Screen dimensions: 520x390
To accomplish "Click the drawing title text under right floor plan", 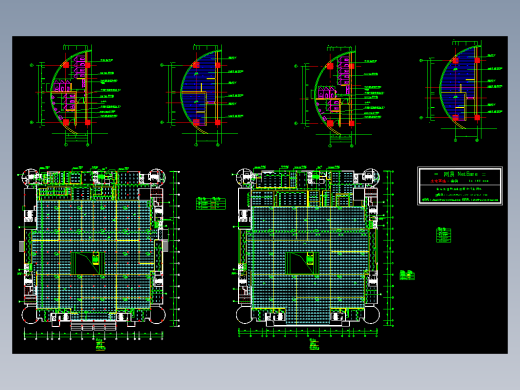I will click(x=314, y=344).
